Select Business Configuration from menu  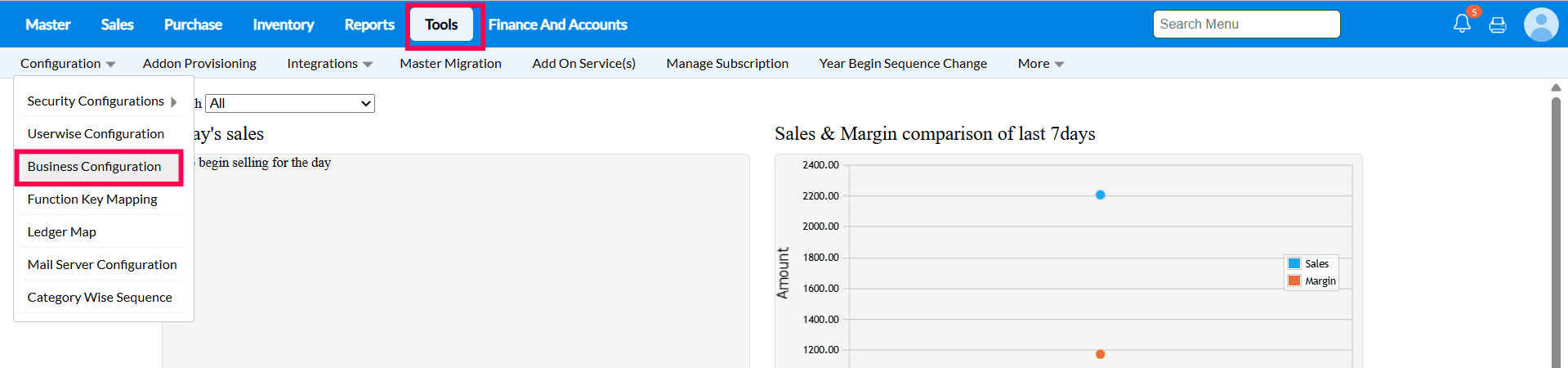(94, 167)
